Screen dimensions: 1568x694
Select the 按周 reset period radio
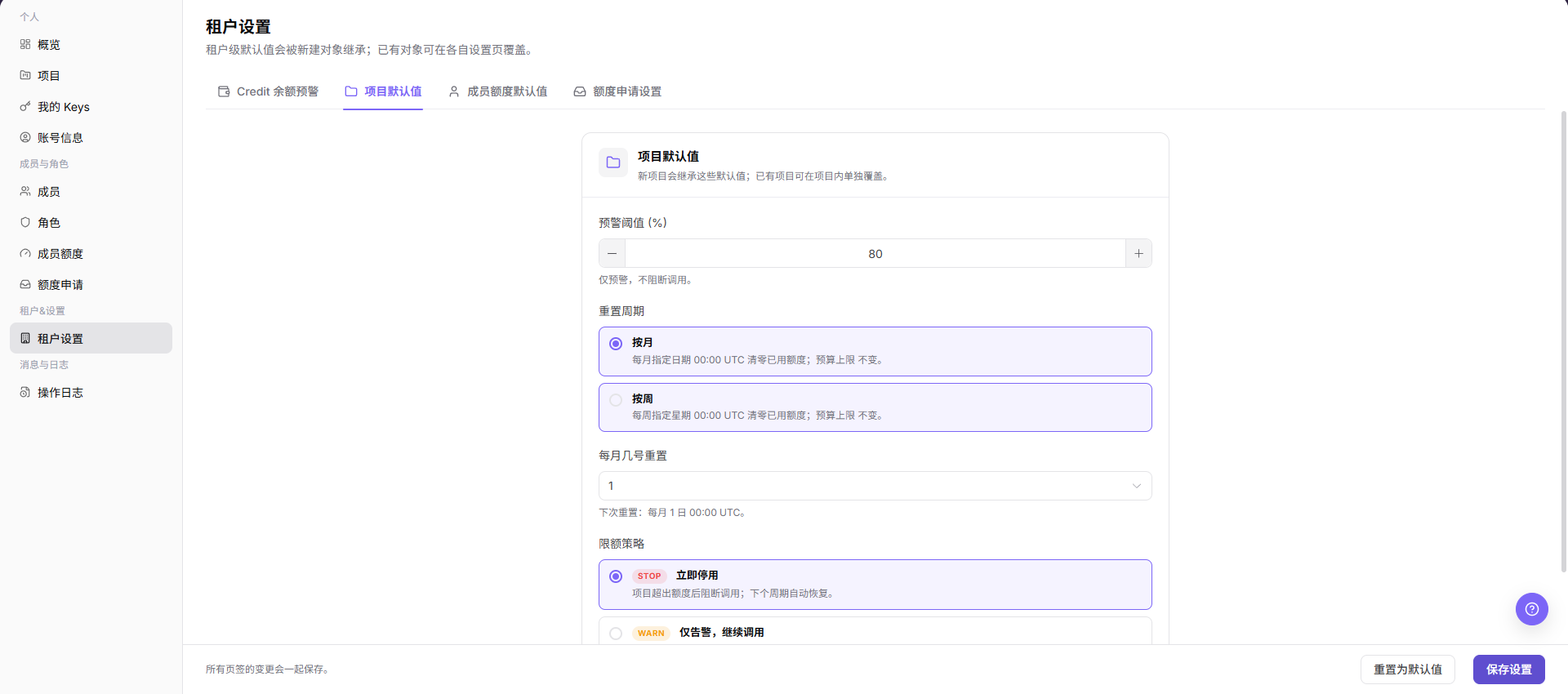pos(616,400)
